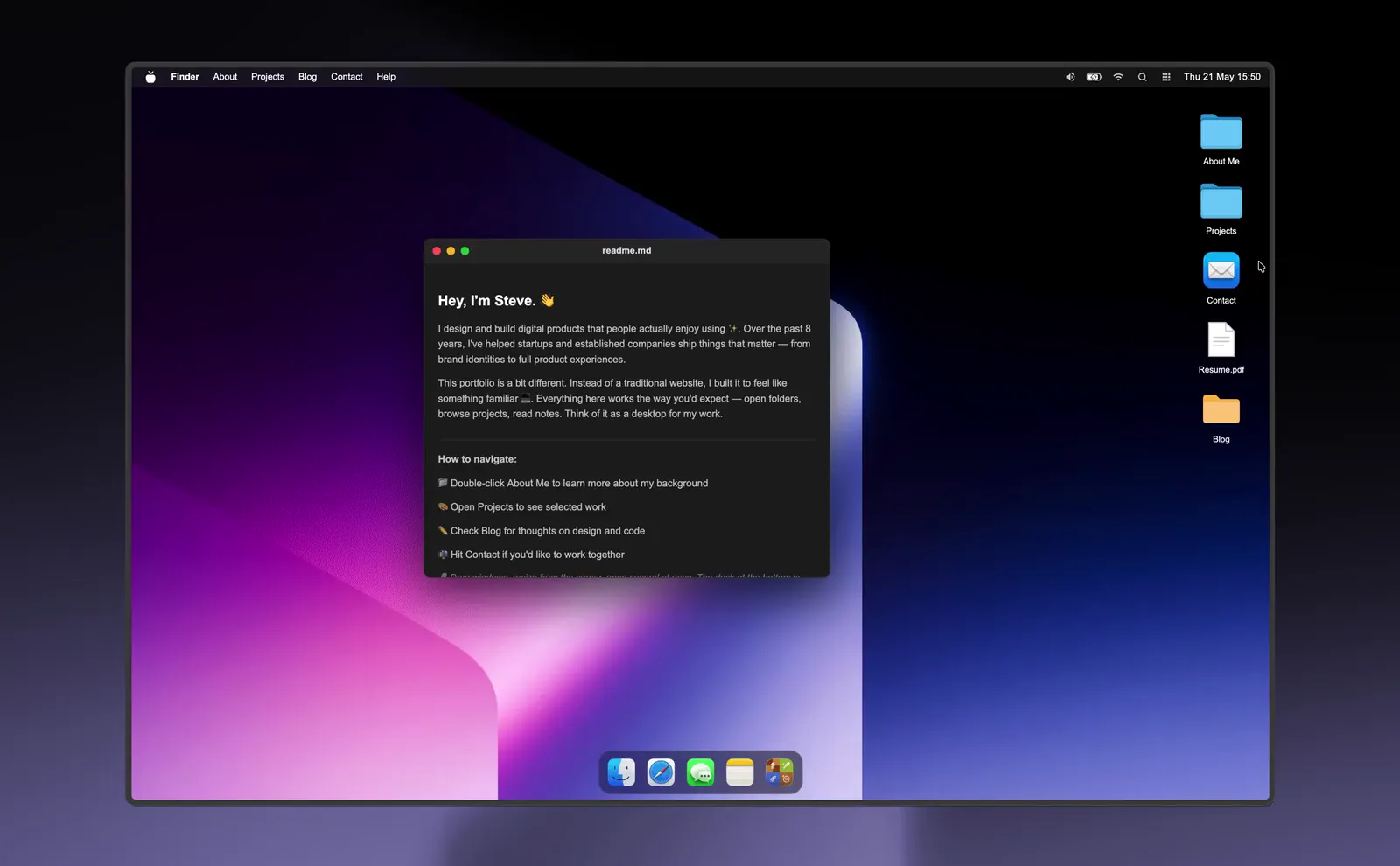Open the Finder menu in the menu bar

[x=185, y=77]
